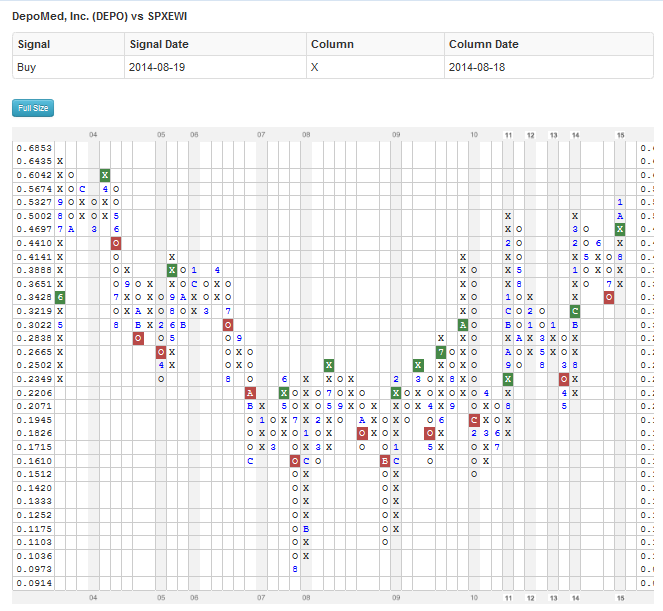Screen dimensions: 663x611
Task: Click red C marker on 0.1945 row
Action: tap(474, 420)
